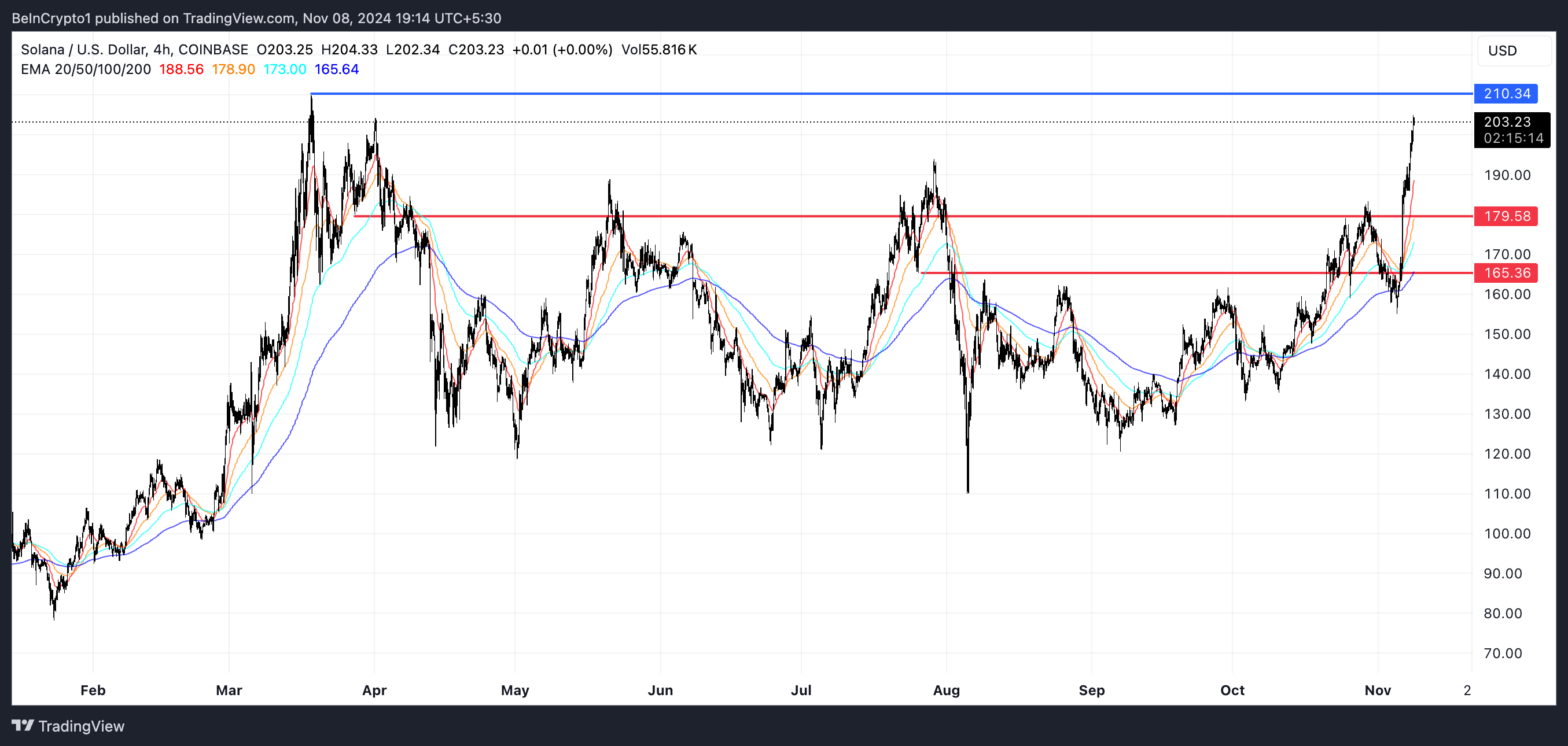Click the Aug label on time axis

pyautogui.click(x=946, y=690)
